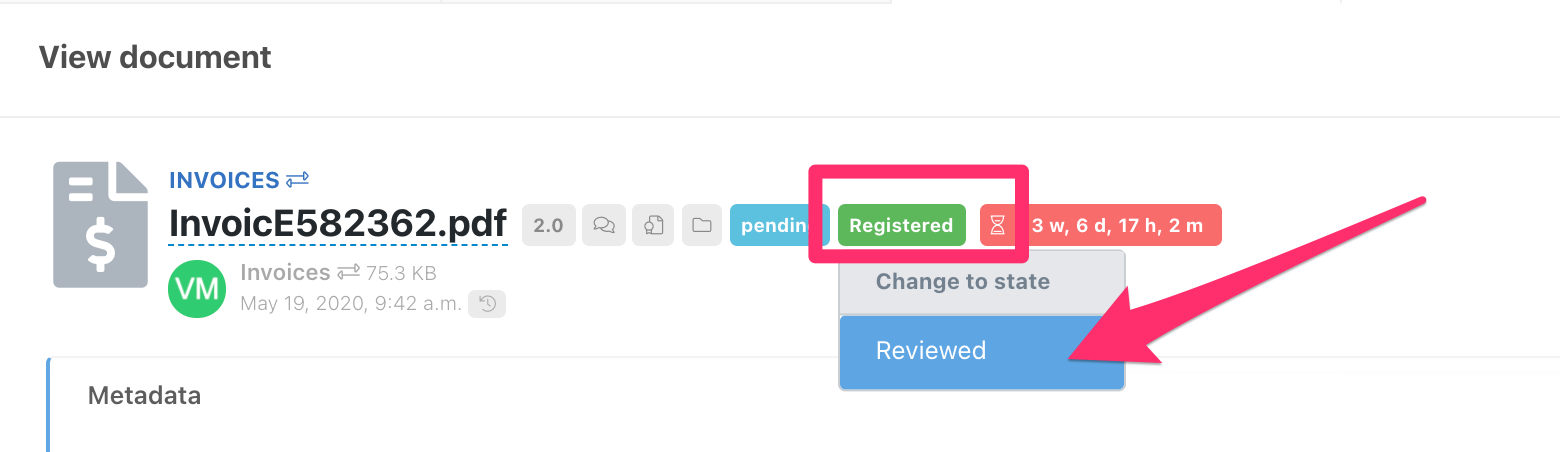Viewport: 1560px width, 452px height.
Task: Click the May 19, 2020 upload date
Action: click(x=350, y=303)
